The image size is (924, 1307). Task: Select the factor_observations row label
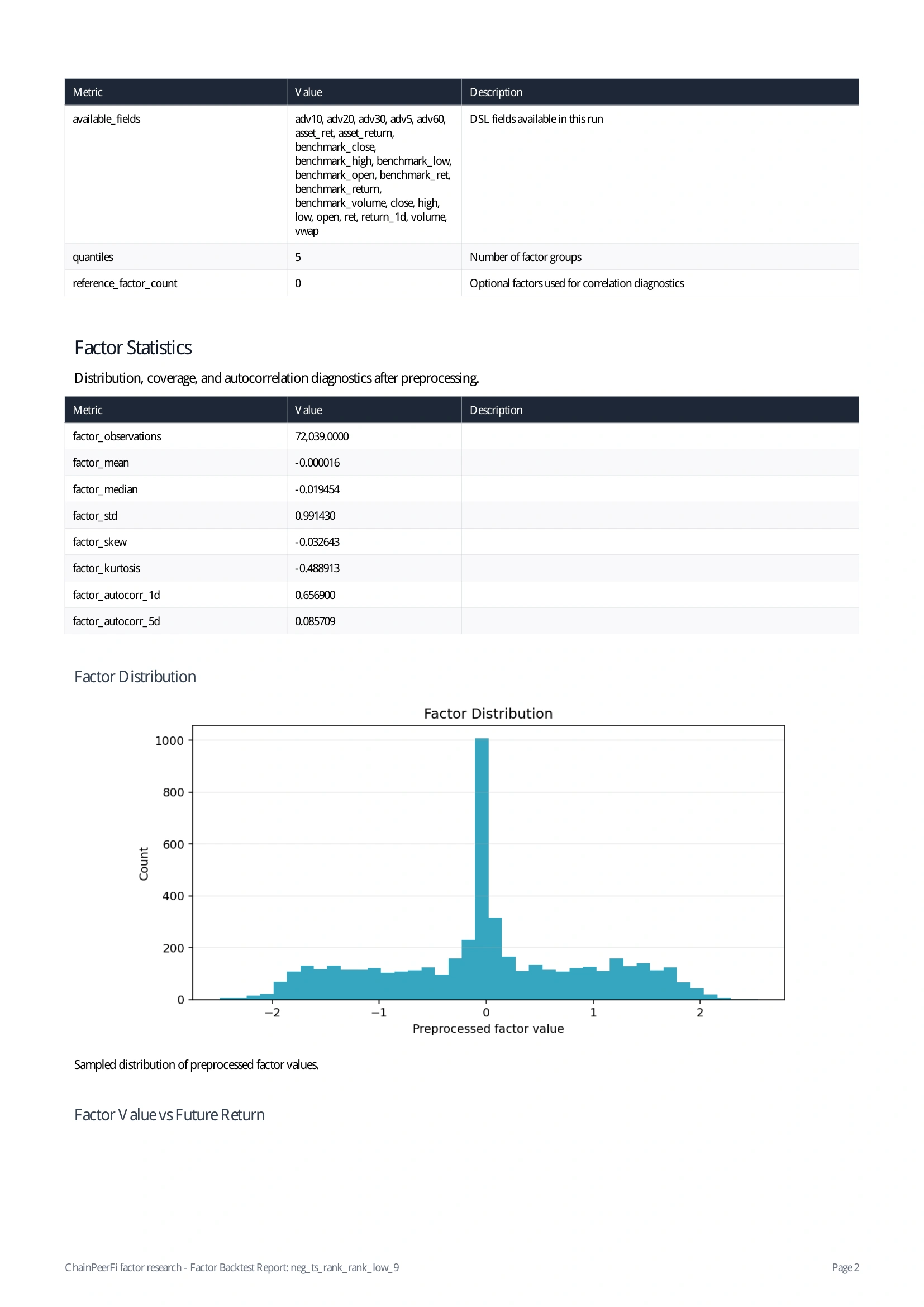(117, 436)
